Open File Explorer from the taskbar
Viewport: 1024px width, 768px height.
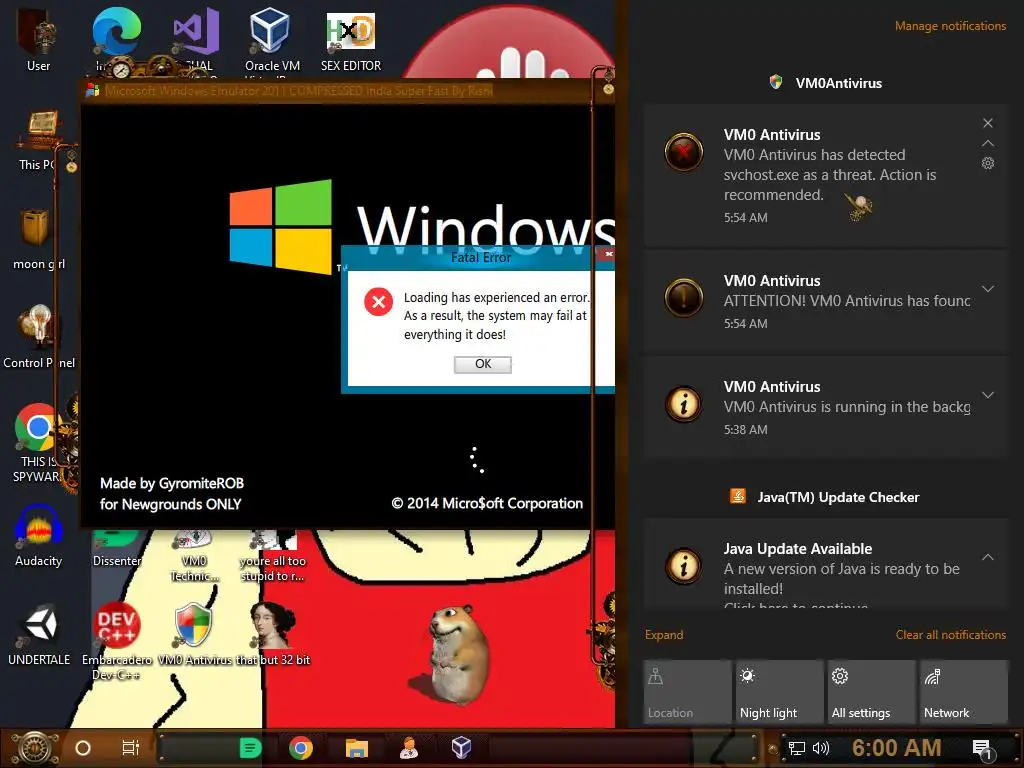coord(357,748)
